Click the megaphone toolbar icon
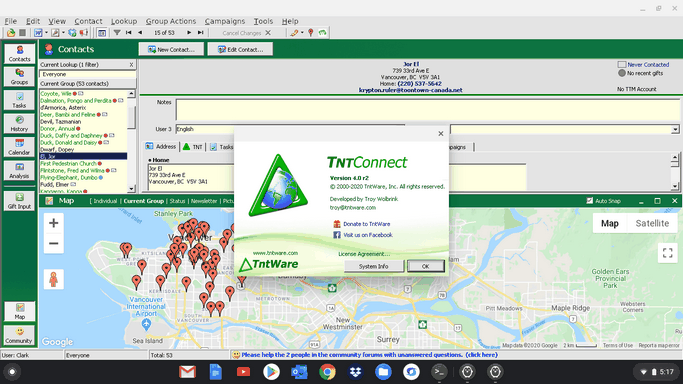Viewport: 683px width, 384px height. pos(84,33)
